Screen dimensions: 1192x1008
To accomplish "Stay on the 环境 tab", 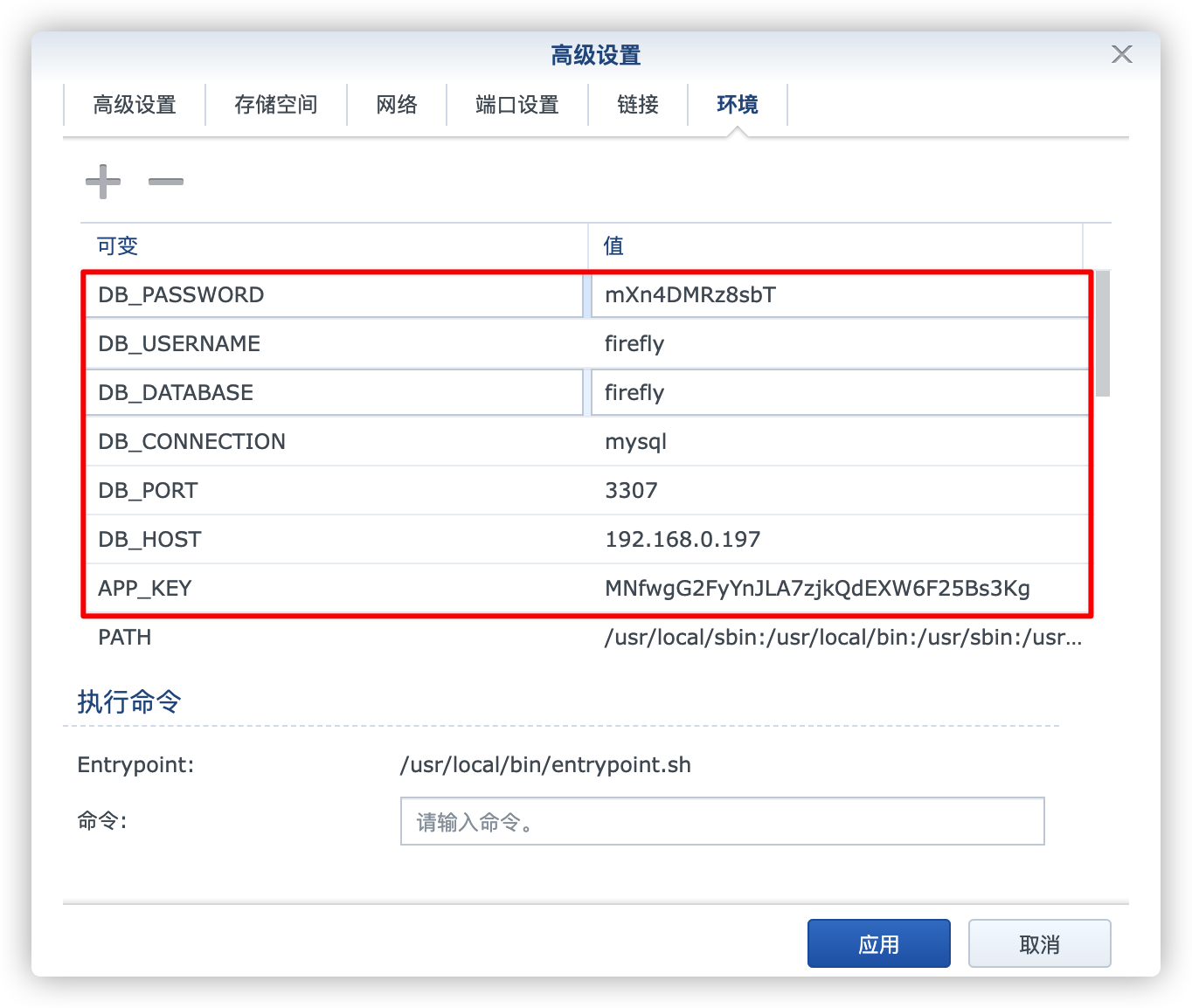I will coord(737,105).
